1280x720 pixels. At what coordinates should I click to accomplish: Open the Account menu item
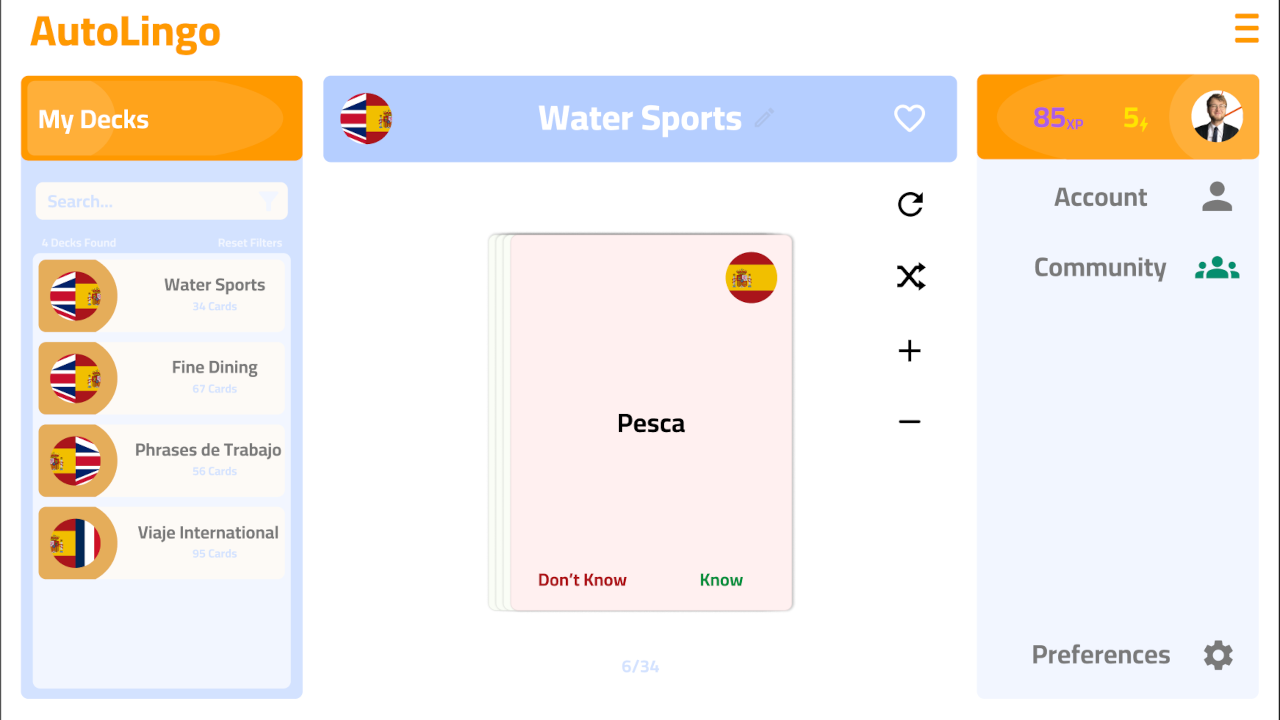coord(1100,197)
